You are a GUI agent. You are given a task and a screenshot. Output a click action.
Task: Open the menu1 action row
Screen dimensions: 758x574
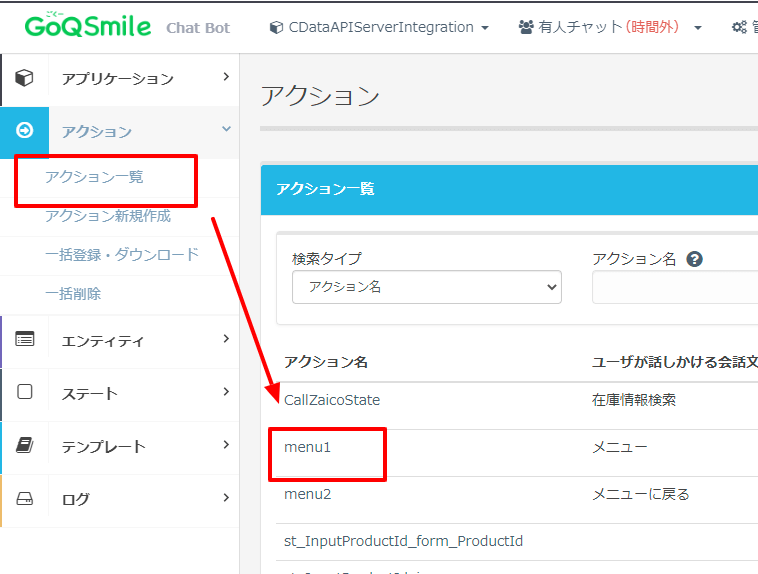pos(307,447)
